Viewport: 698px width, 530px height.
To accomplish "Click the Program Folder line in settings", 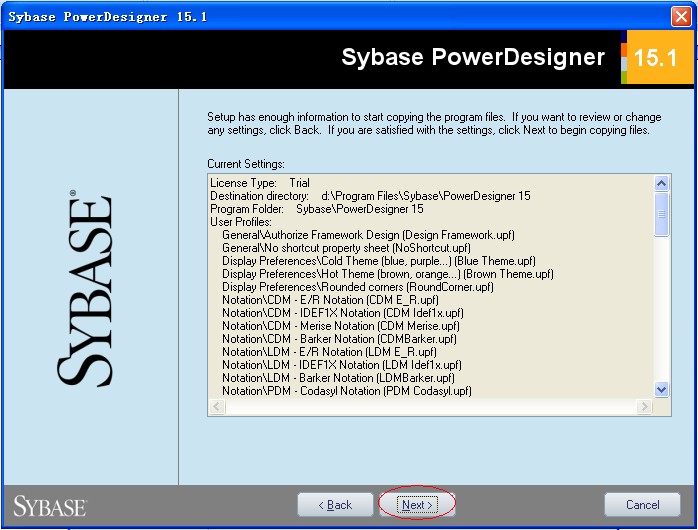I will point(316,209).
